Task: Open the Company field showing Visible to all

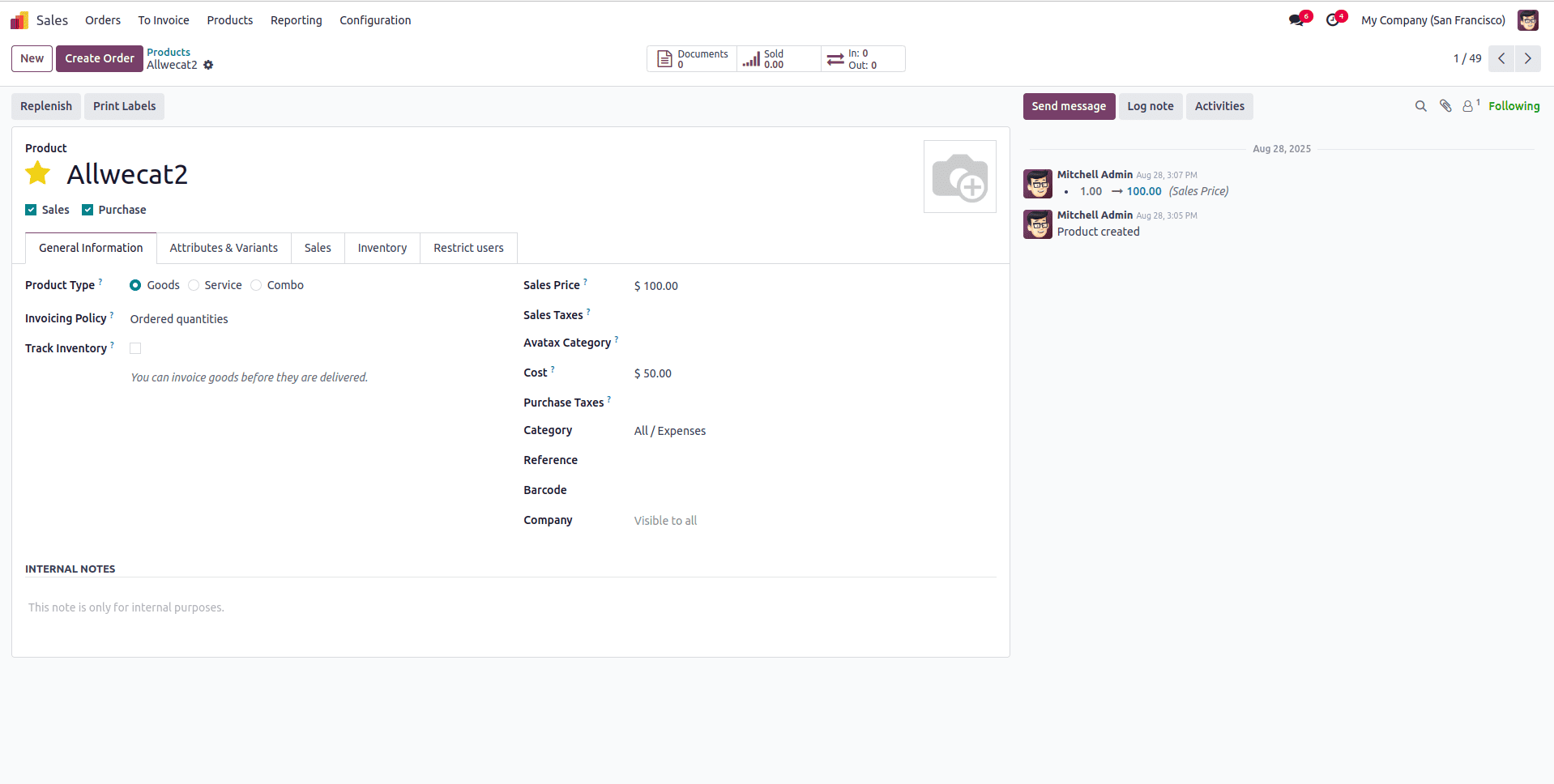Action: (x=814, y=521)
